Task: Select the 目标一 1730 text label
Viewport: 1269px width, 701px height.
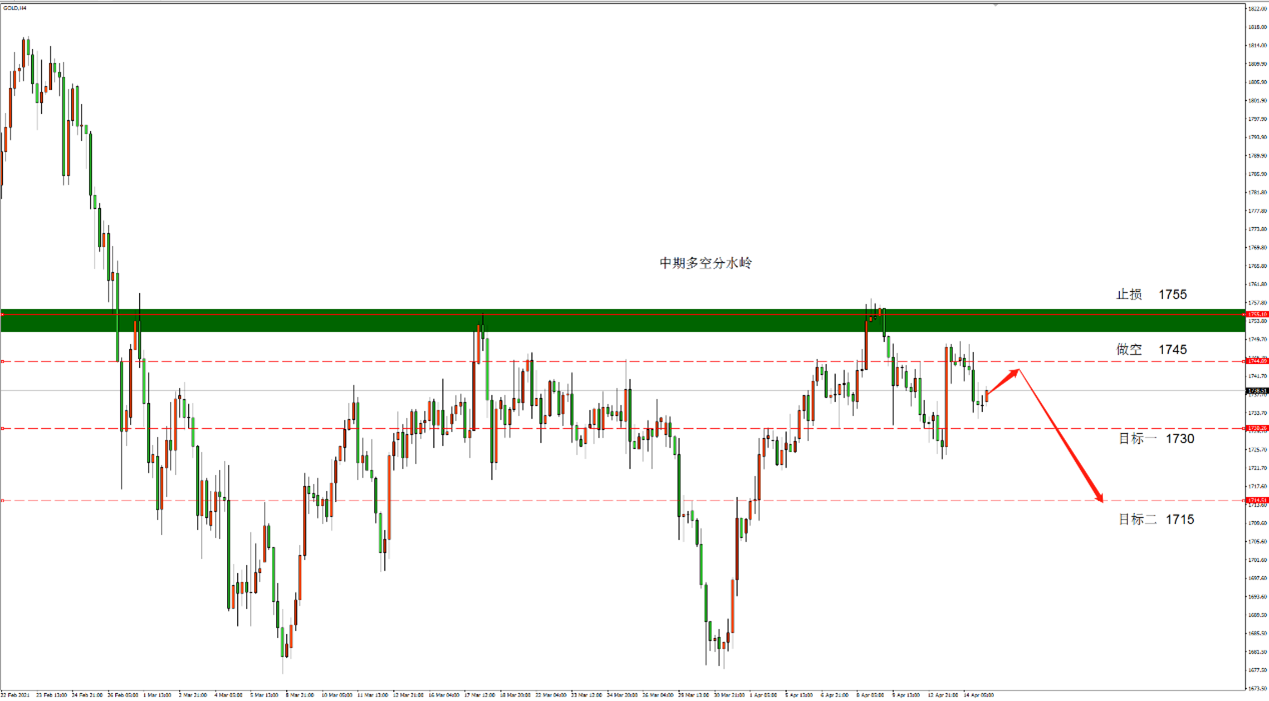Action: point(1156,438)
